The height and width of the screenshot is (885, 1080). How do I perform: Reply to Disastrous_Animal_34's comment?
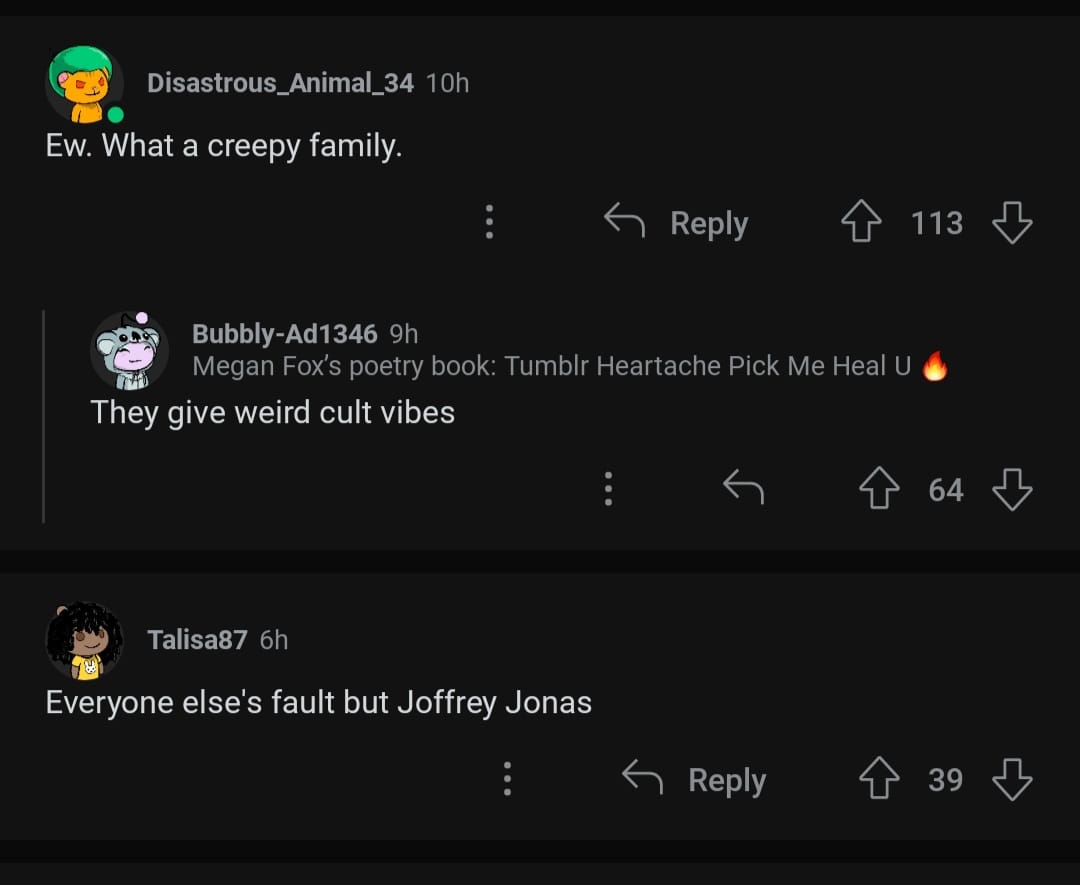(x=678, y=222)
